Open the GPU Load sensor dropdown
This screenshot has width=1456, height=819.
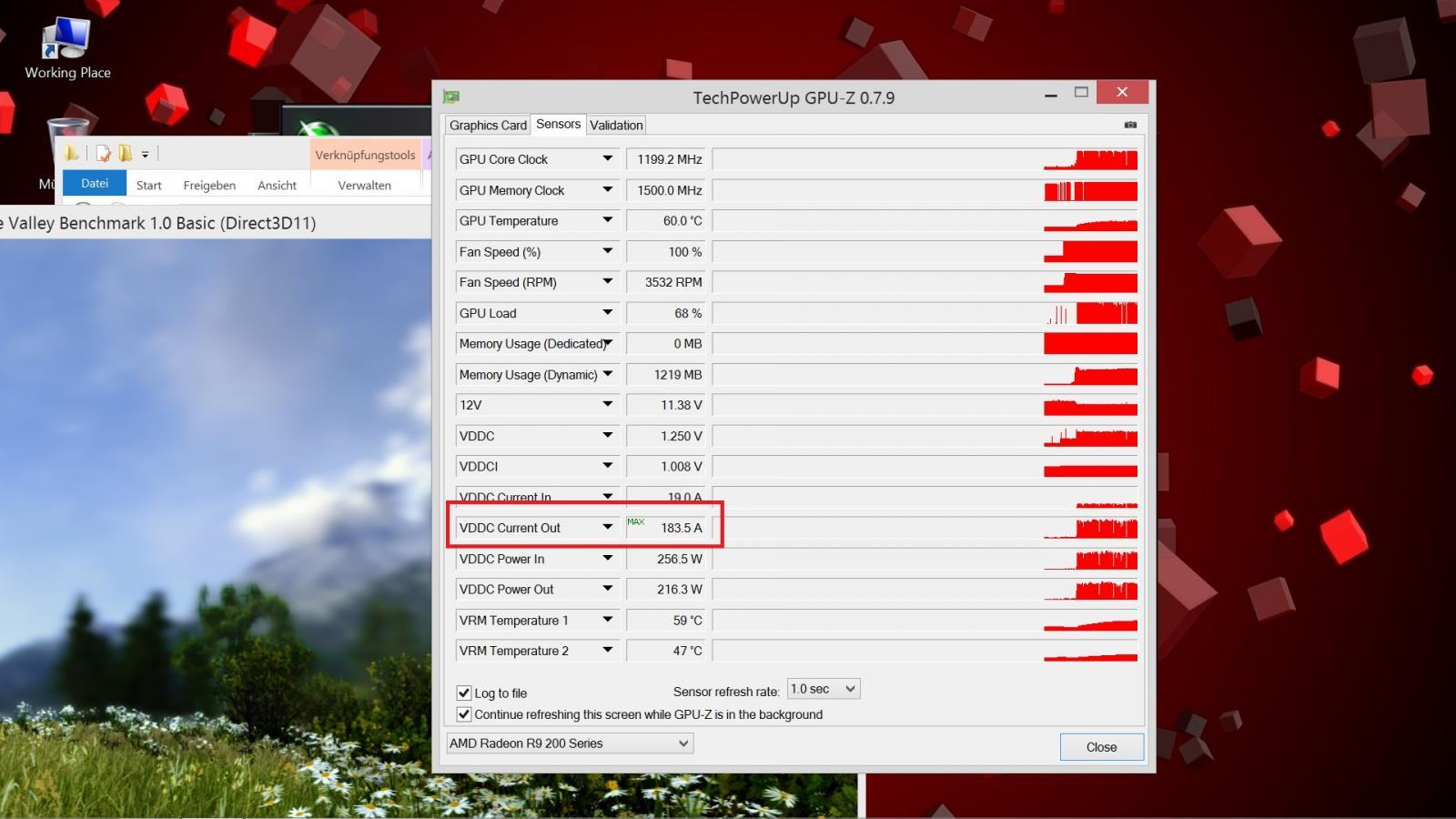pos(608,313)
